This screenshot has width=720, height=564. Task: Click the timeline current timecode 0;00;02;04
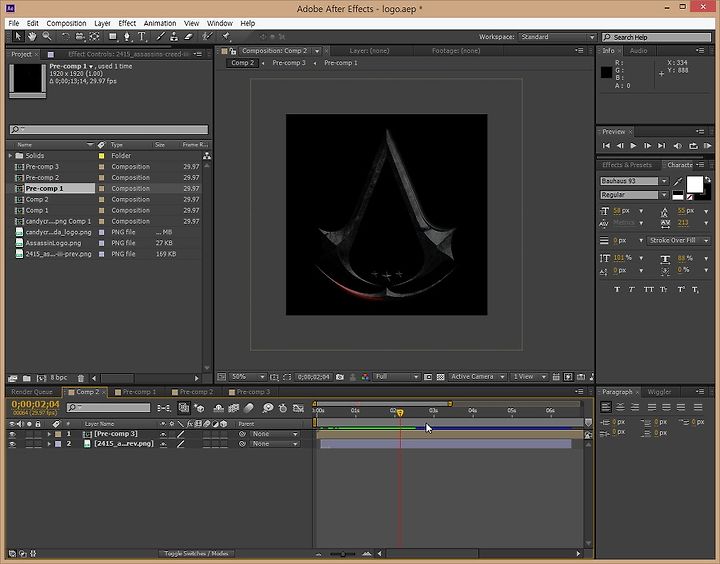click(x=35, y=404)
